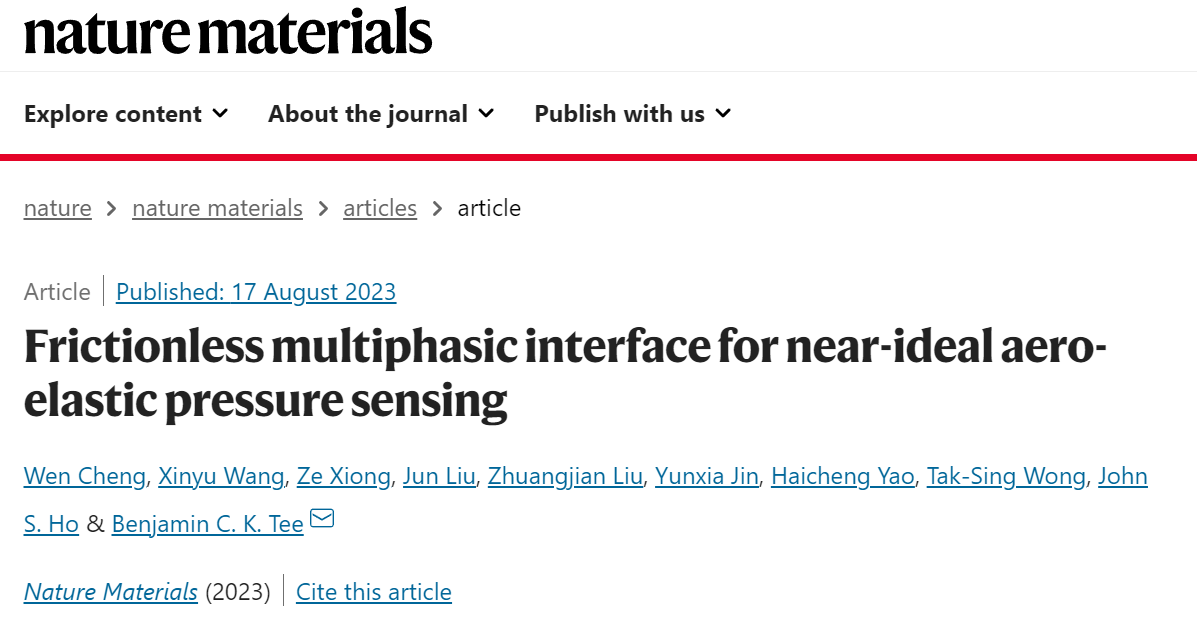The image size is (1197, 632).
Task: Open the nature materials breadcrumb
Action: click(218, 208)
